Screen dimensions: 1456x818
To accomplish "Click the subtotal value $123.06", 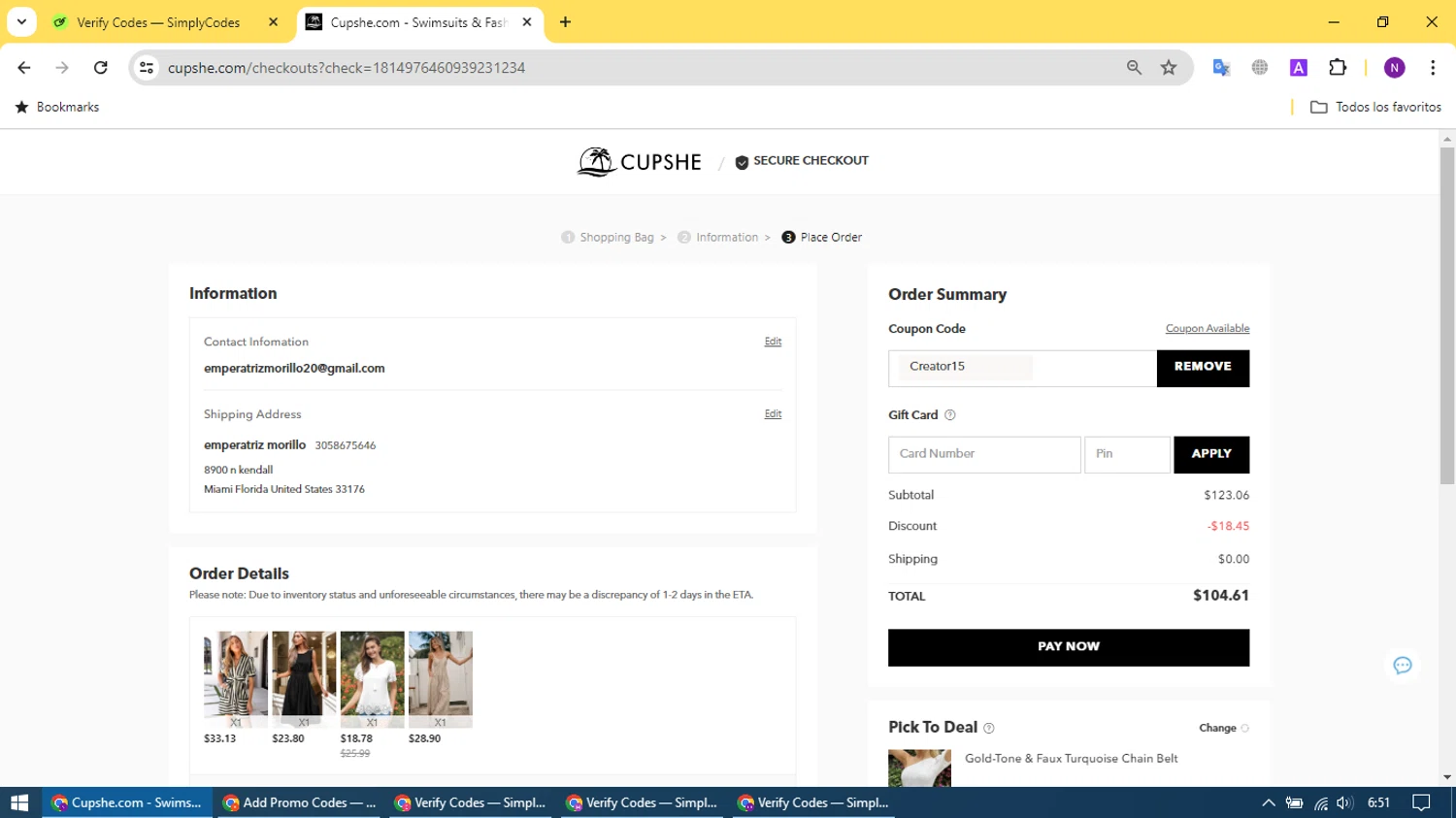I will pos(1226,495).
